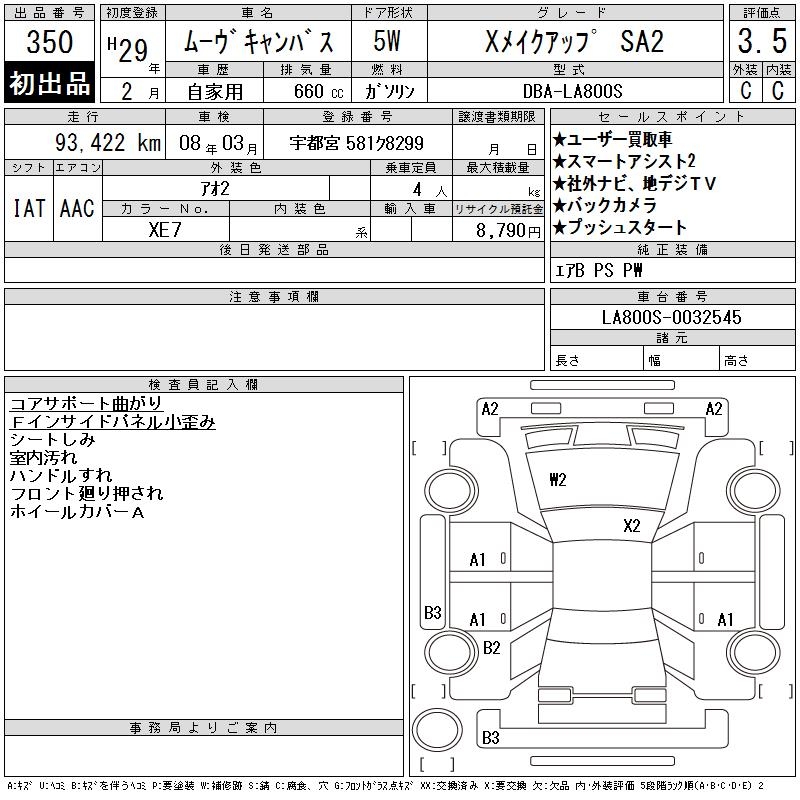800x800 pixels.
Task: Select sales point ★プッシュスタート
Action: coord(620,227)
